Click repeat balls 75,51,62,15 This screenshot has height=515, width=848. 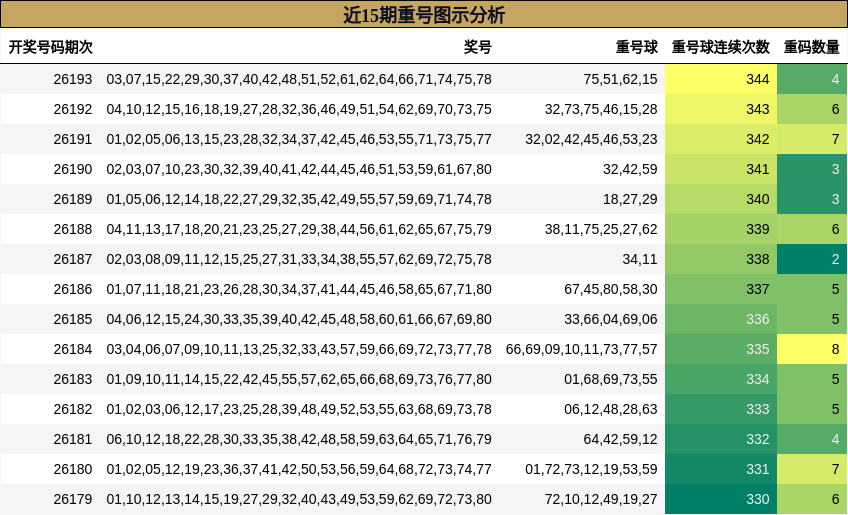pyautogui.click(x=620, y=79)
